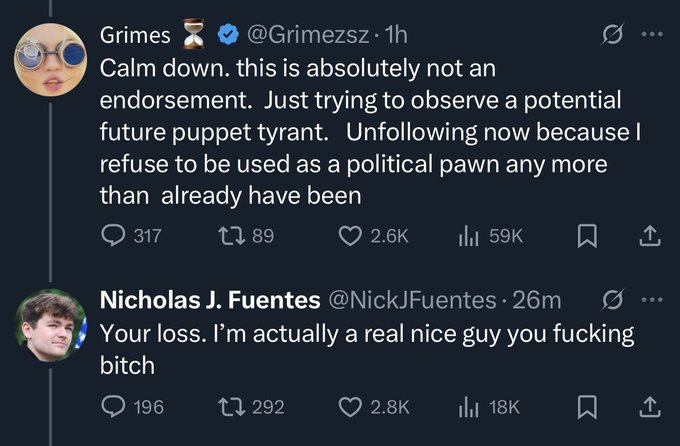Open the @NickJFuentes profile handle
Screen dimensions: 680x446
click(x=412, y=299)
